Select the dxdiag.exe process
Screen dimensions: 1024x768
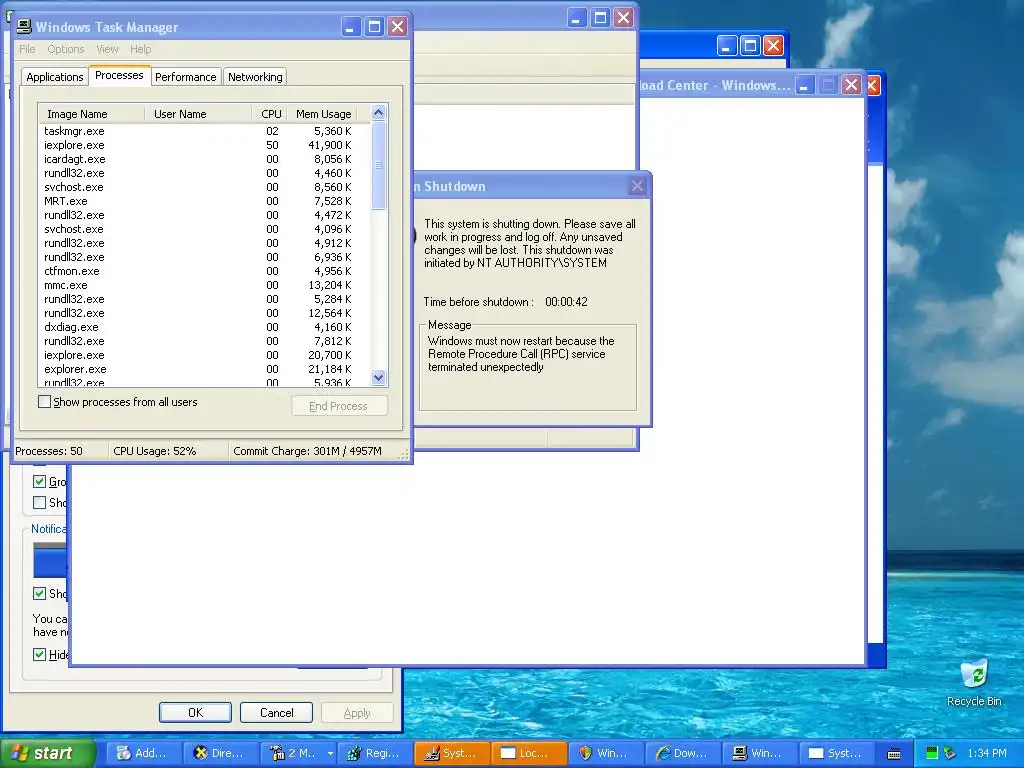[x=204, y=327]
